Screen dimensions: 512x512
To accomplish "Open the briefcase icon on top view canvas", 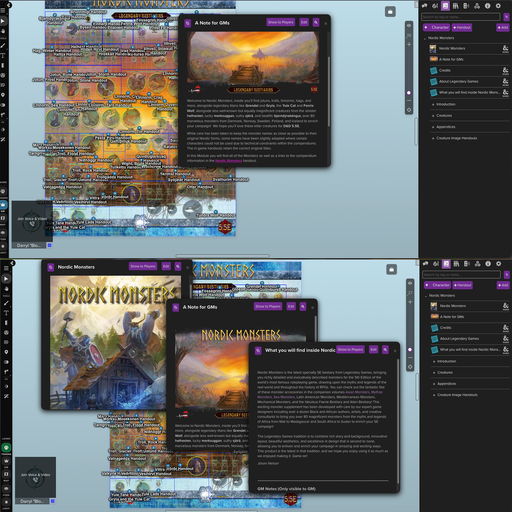I will pos(390,12).
